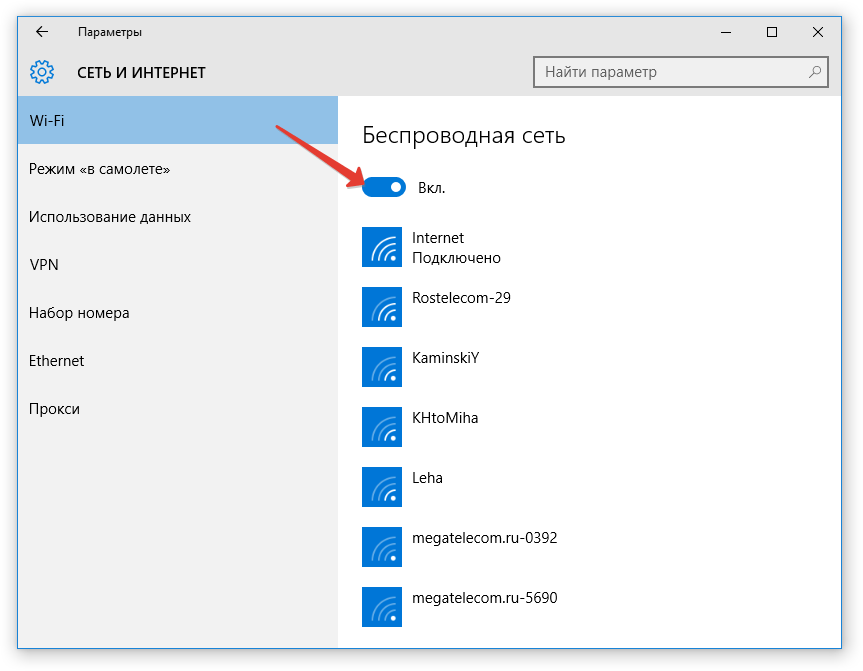The image size is (863, 671).
Task: Maximize the Параметры window
Action: [772, 32]
